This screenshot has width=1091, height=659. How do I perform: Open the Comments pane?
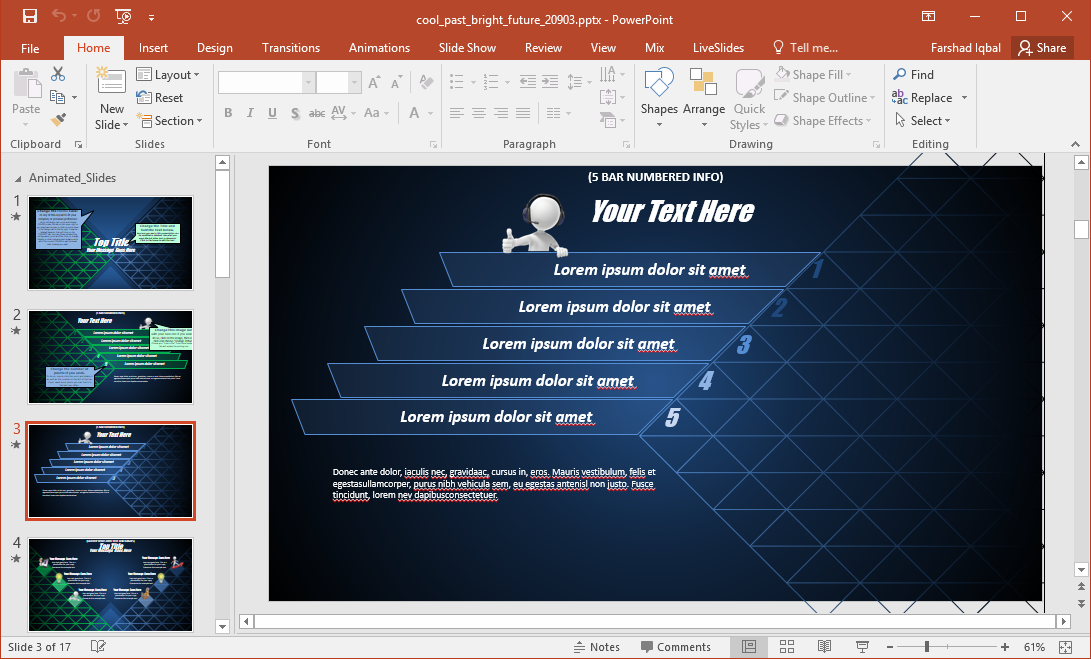pyautogui.click(x=681, y=646)
